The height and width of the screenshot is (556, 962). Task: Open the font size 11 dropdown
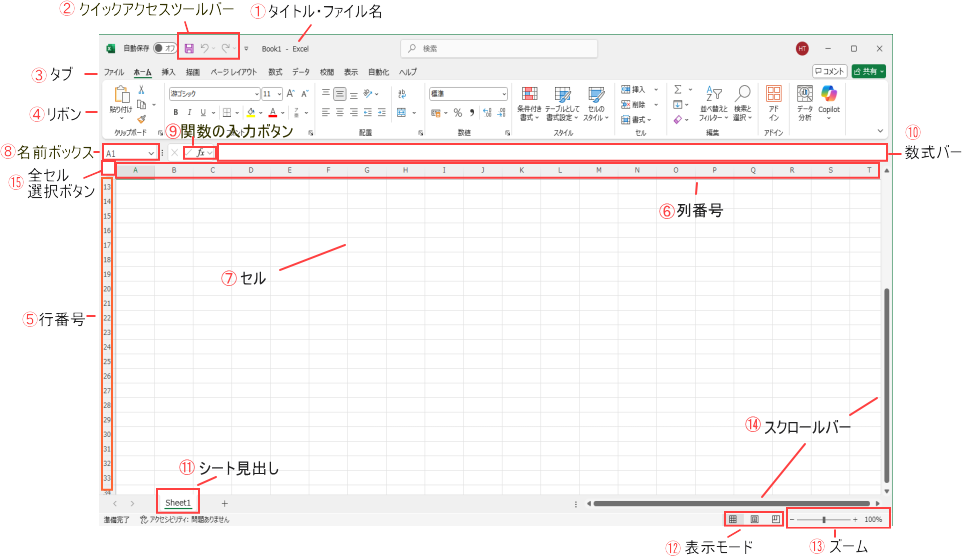[279, 94]
